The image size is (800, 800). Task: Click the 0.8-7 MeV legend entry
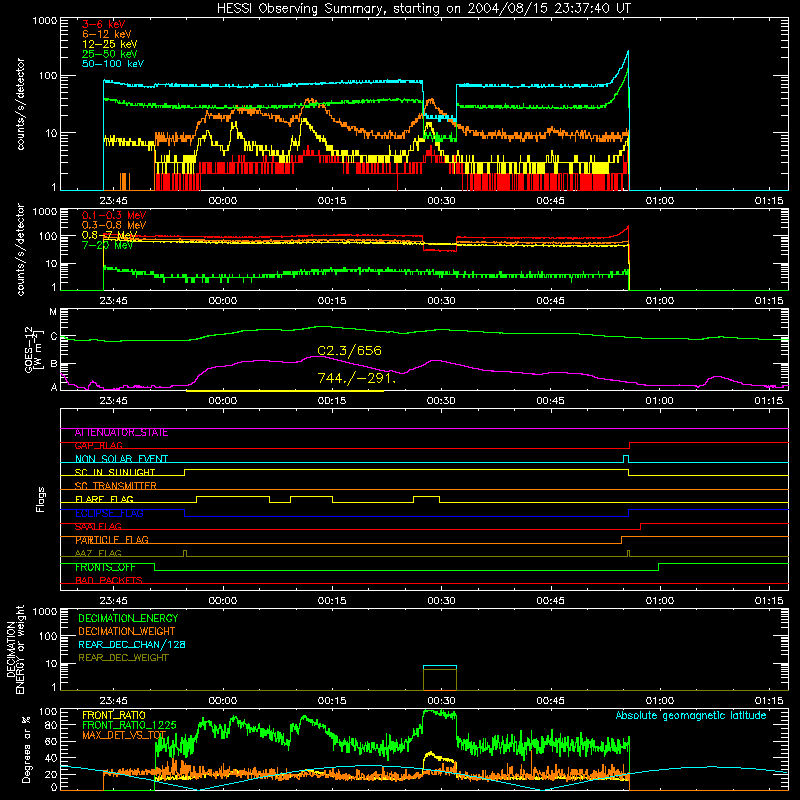110,235
